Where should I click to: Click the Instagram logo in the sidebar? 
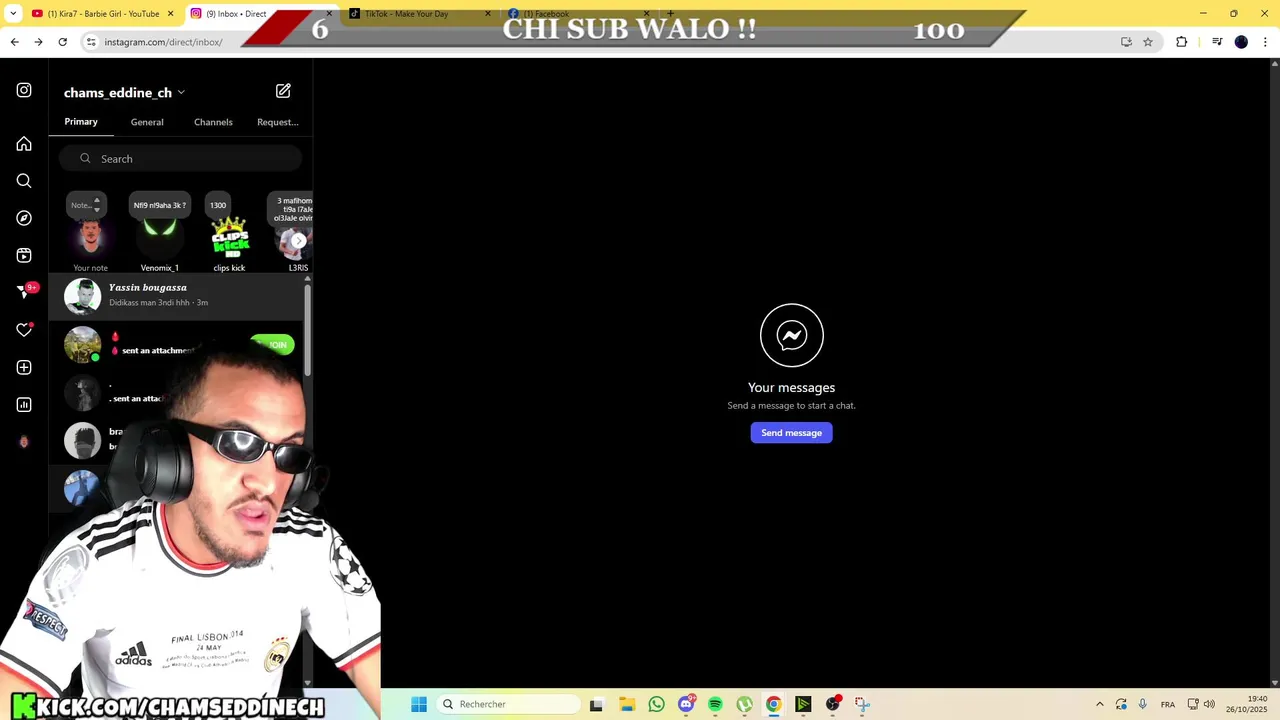[x=24, y=90]
